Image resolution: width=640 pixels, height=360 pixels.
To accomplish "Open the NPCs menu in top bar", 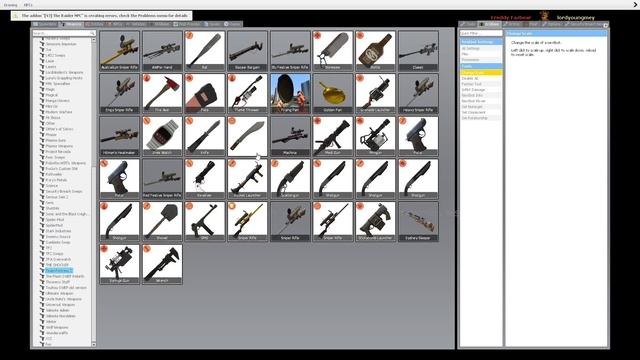I will pos(28,5).
